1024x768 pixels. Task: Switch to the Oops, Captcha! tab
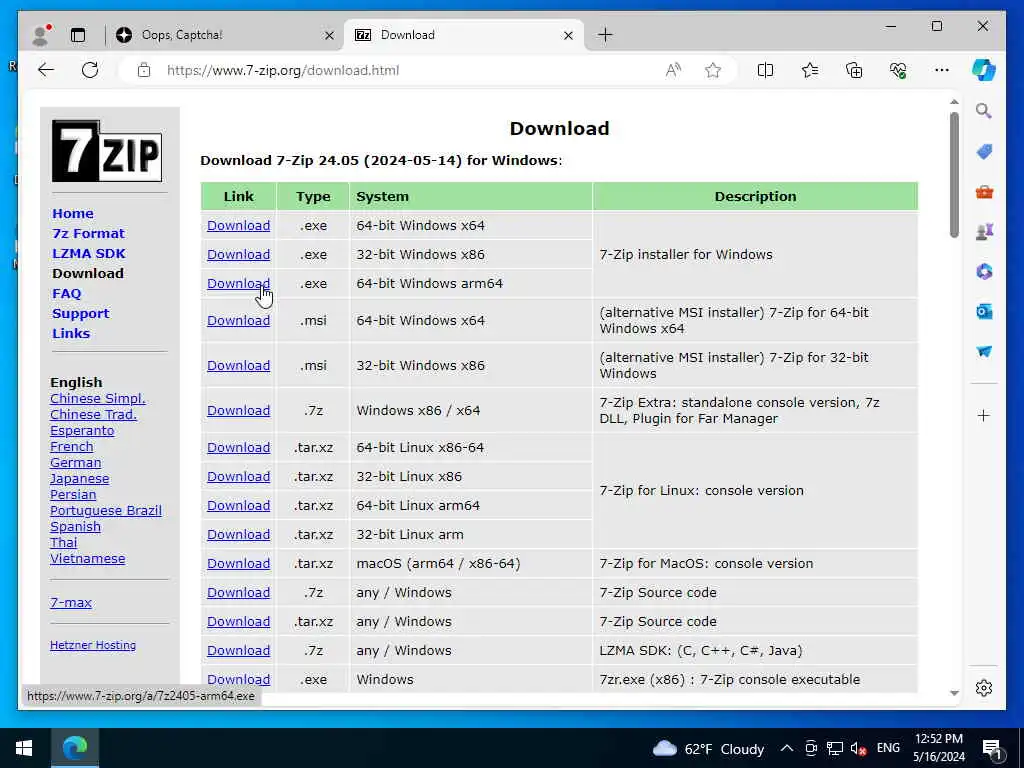click(225, 35)
